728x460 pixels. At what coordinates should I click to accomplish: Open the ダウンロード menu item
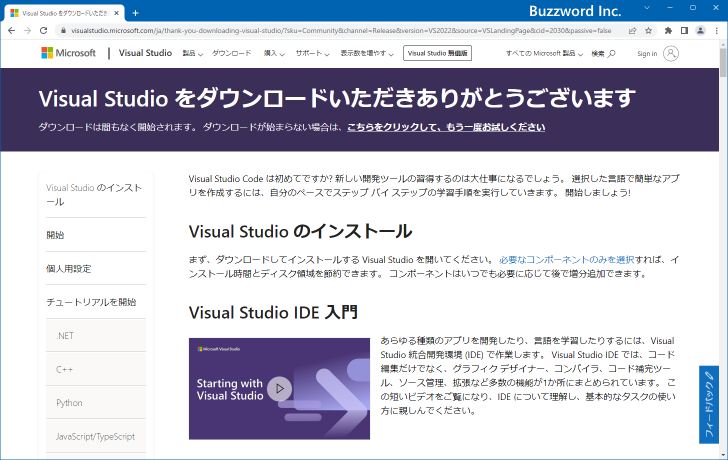[232, 53]
